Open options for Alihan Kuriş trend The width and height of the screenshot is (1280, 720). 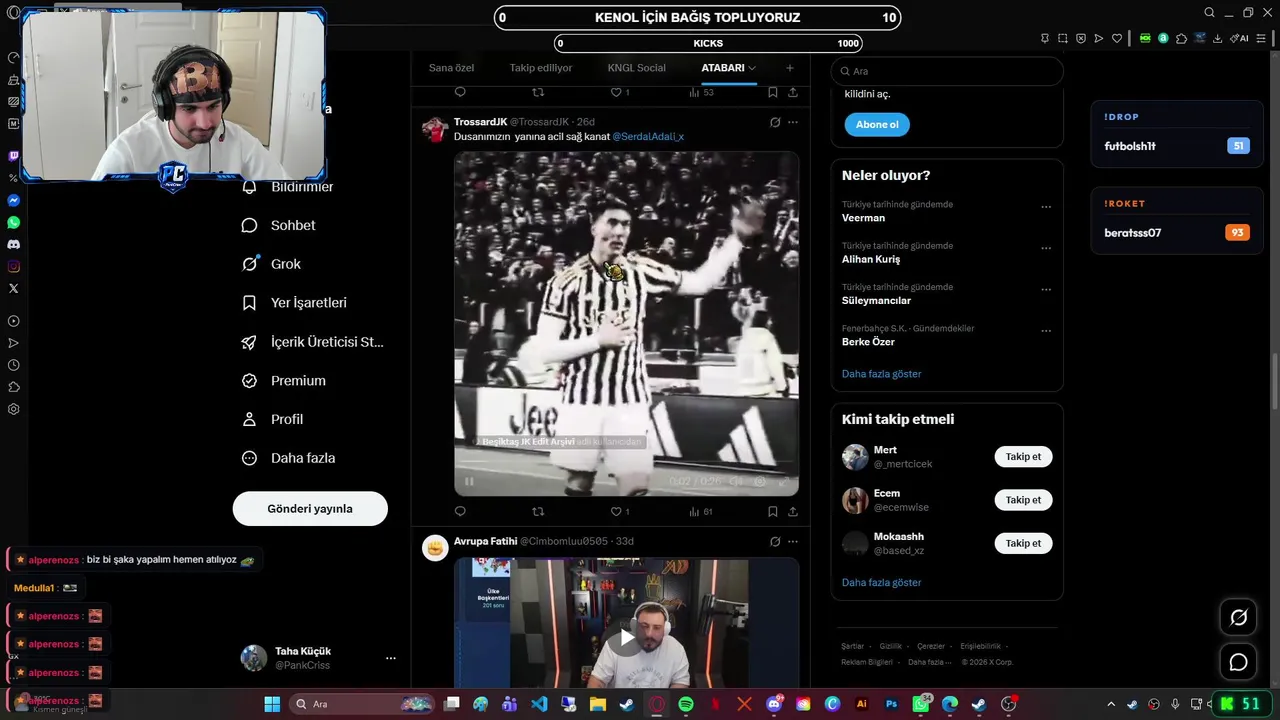click(1046, 248)
